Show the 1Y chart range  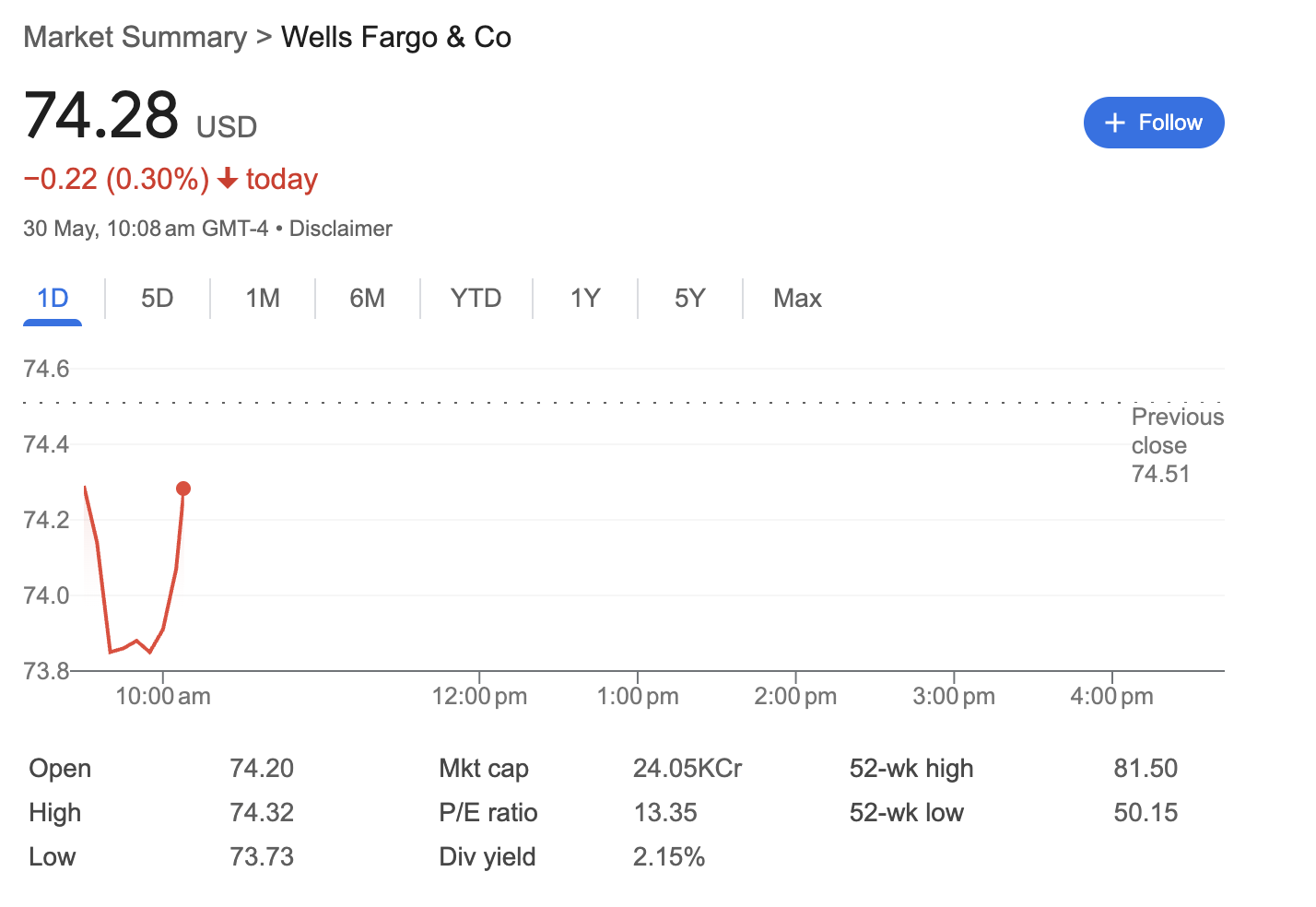(585, 299)
